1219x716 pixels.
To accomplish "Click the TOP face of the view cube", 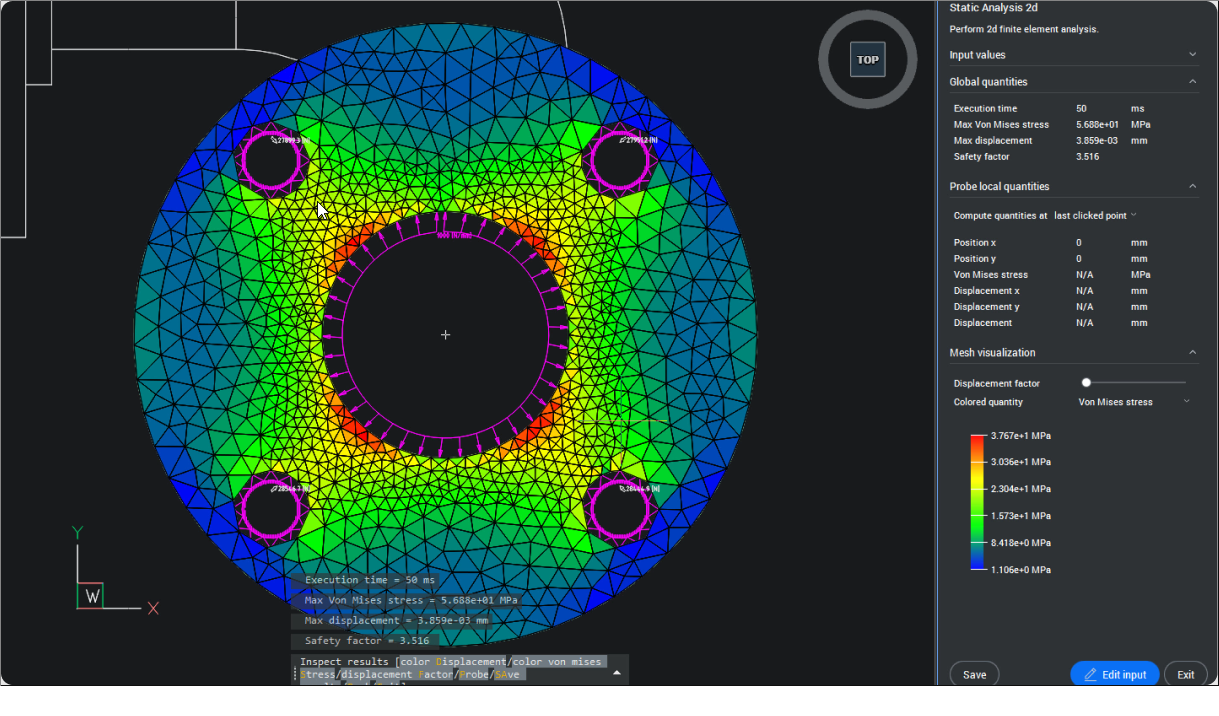I will point(867,60).
